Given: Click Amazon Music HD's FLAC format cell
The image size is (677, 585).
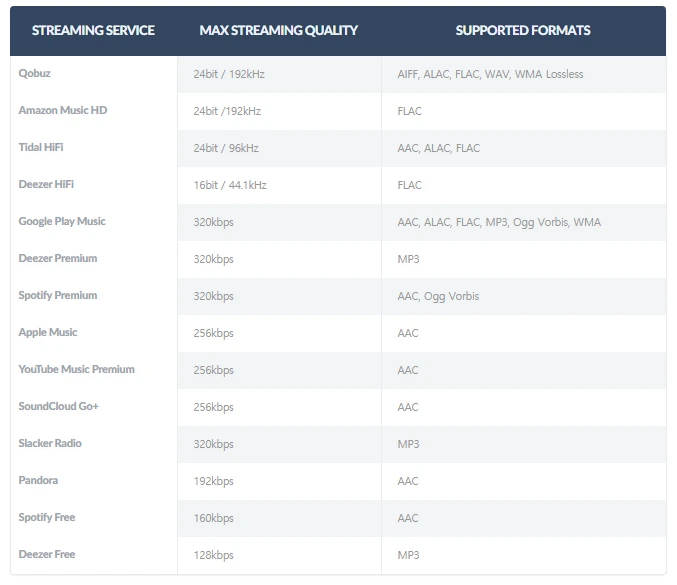Looking at the screenshot, I should point(409,111).
